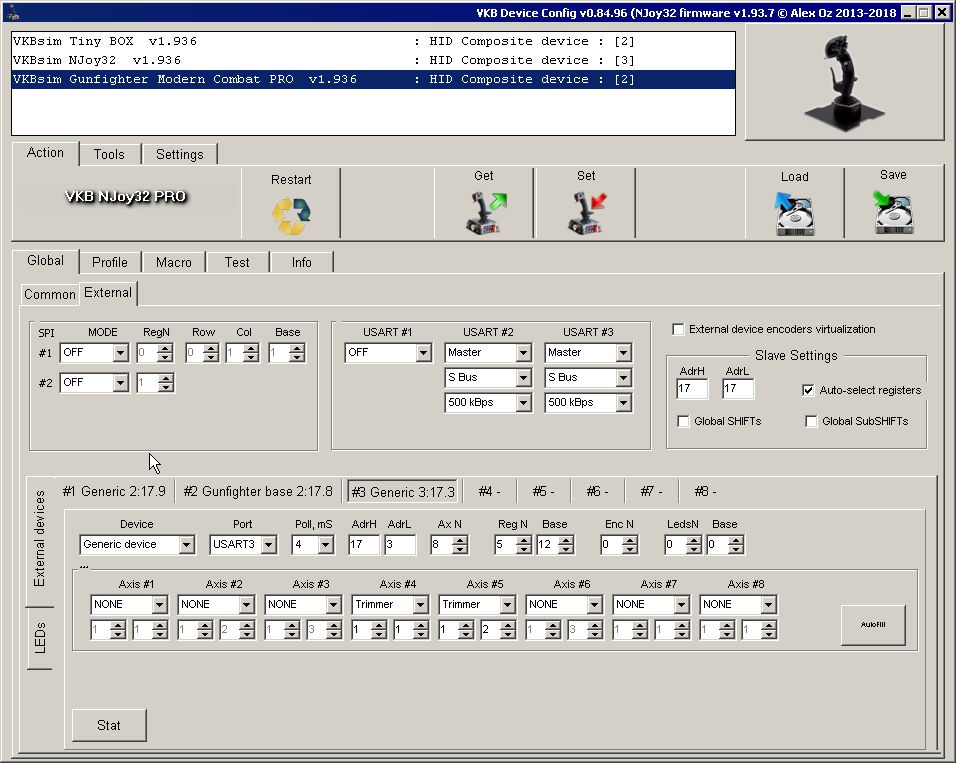Click the app icon in title bar

[13, 12]
